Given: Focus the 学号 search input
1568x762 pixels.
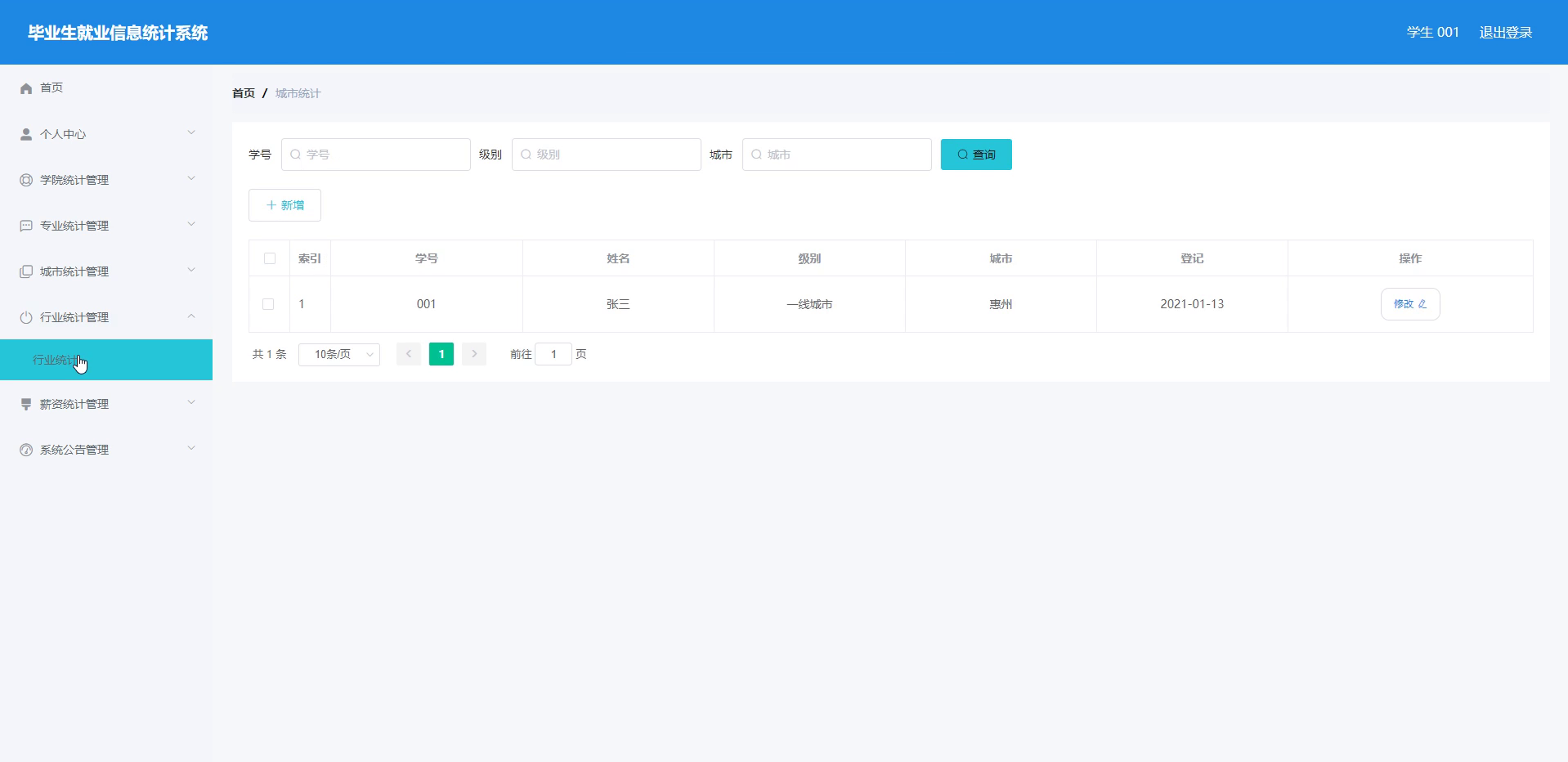Looking at the screenshot, I should 376,155.
